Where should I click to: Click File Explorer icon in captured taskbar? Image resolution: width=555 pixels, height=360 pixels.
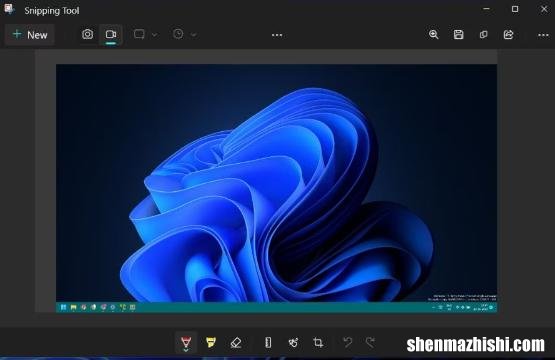point(73,307)
